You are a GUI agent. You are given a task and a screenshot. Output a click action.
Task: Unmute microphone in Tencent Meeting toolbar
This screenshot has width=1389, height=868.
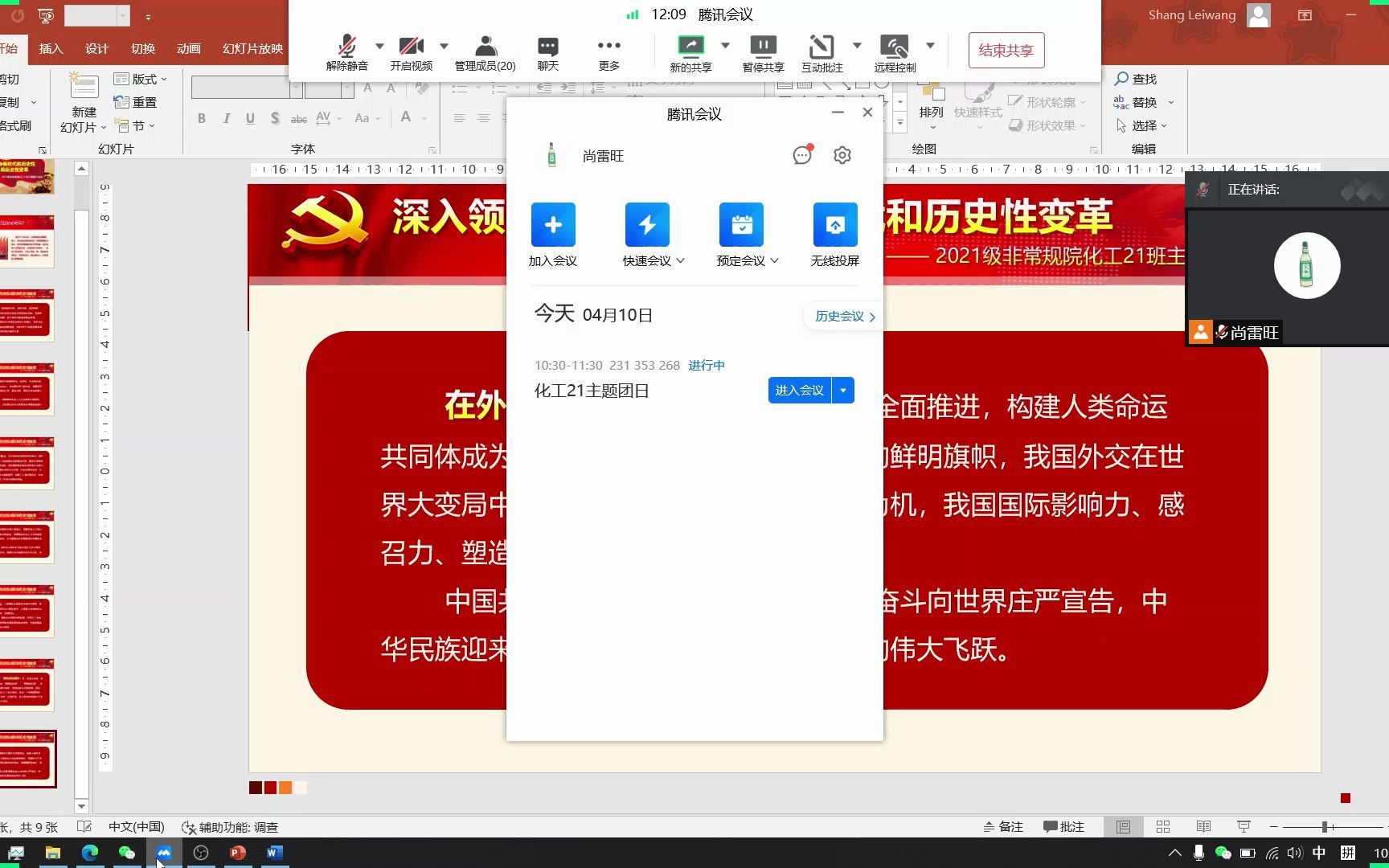(x=347, y=53)
